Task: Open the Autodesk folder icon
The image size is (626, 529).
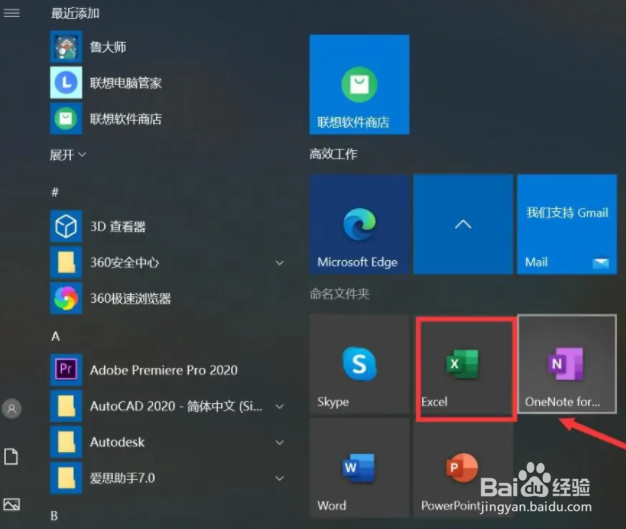Action: 66,442
